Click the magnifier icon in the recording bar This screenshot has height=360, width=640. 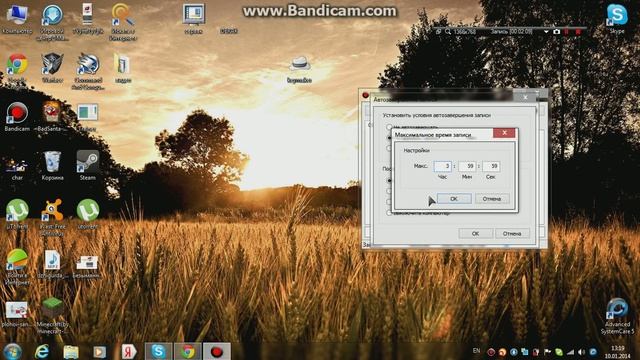(448, 31)
